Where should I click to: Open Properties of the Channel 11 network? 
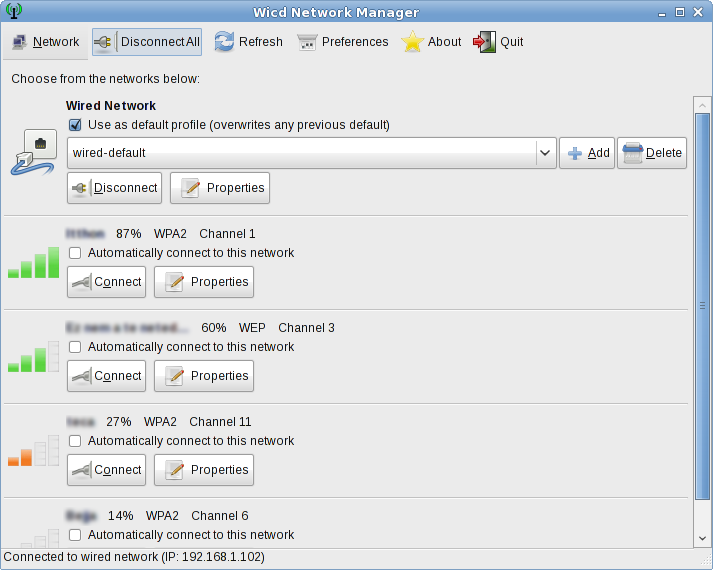[x=204, y=470]
